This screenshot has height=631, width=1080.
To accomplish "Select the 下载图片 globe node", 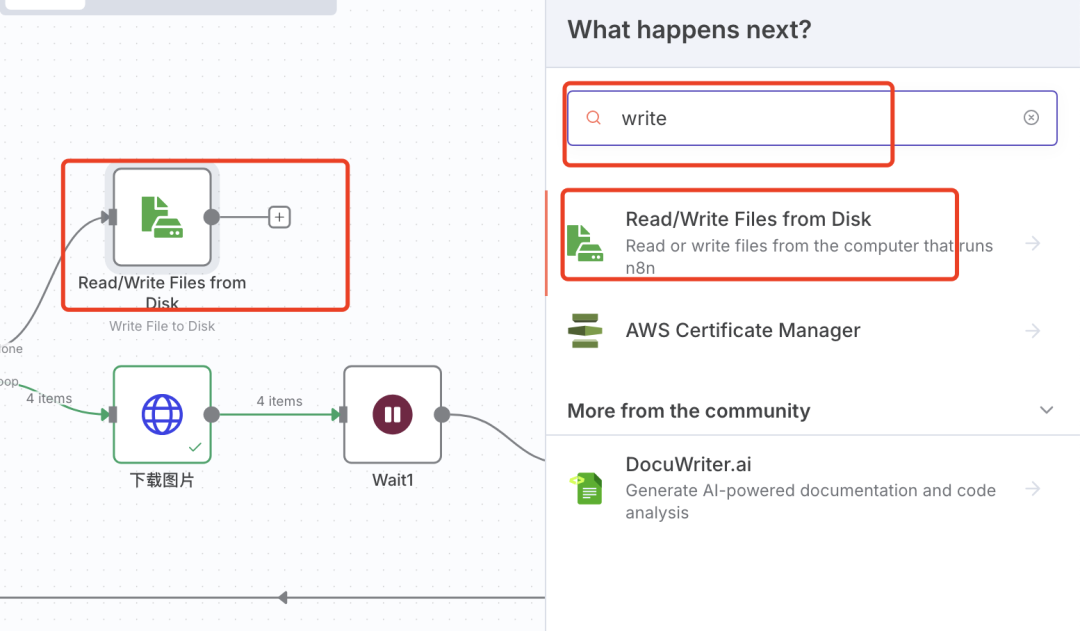I will pos(162,414).
